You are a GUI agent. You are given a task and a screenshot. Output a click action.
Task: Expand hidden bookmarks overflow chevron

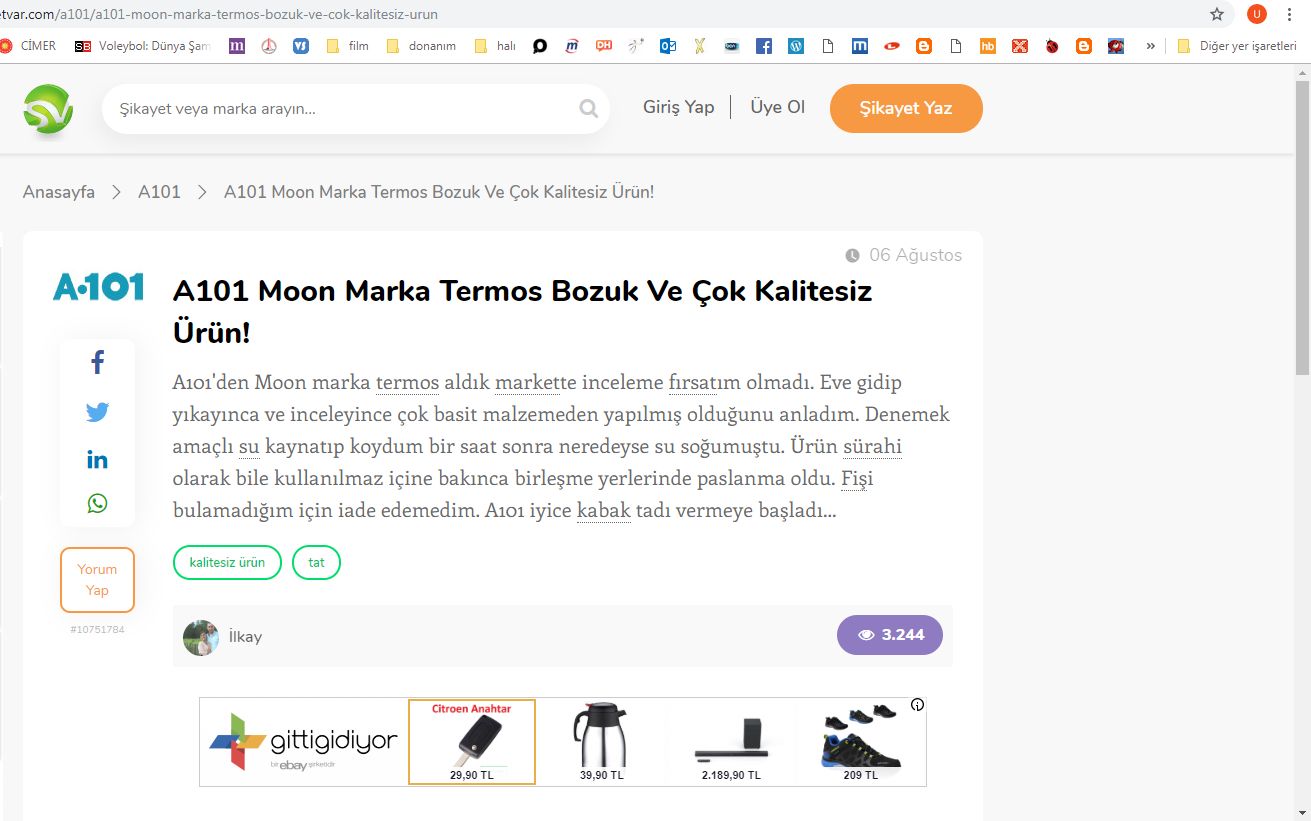coord(1150,46)
